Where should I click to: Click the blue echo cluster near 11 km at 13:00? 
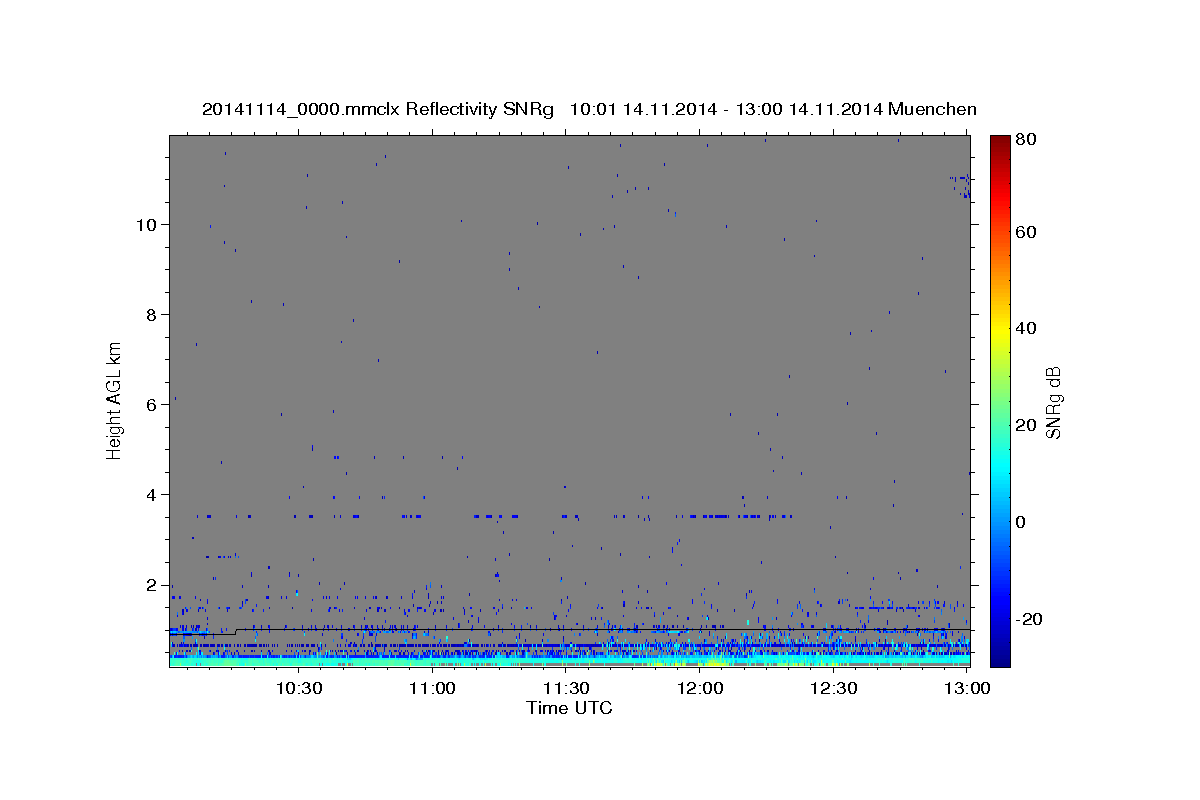coord(961,186)
